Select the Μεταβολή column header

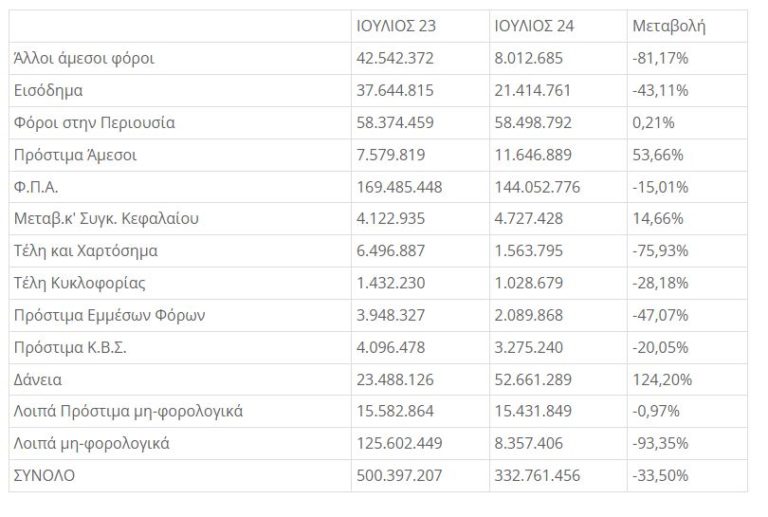pyautogui.click(x=669, y=26)
